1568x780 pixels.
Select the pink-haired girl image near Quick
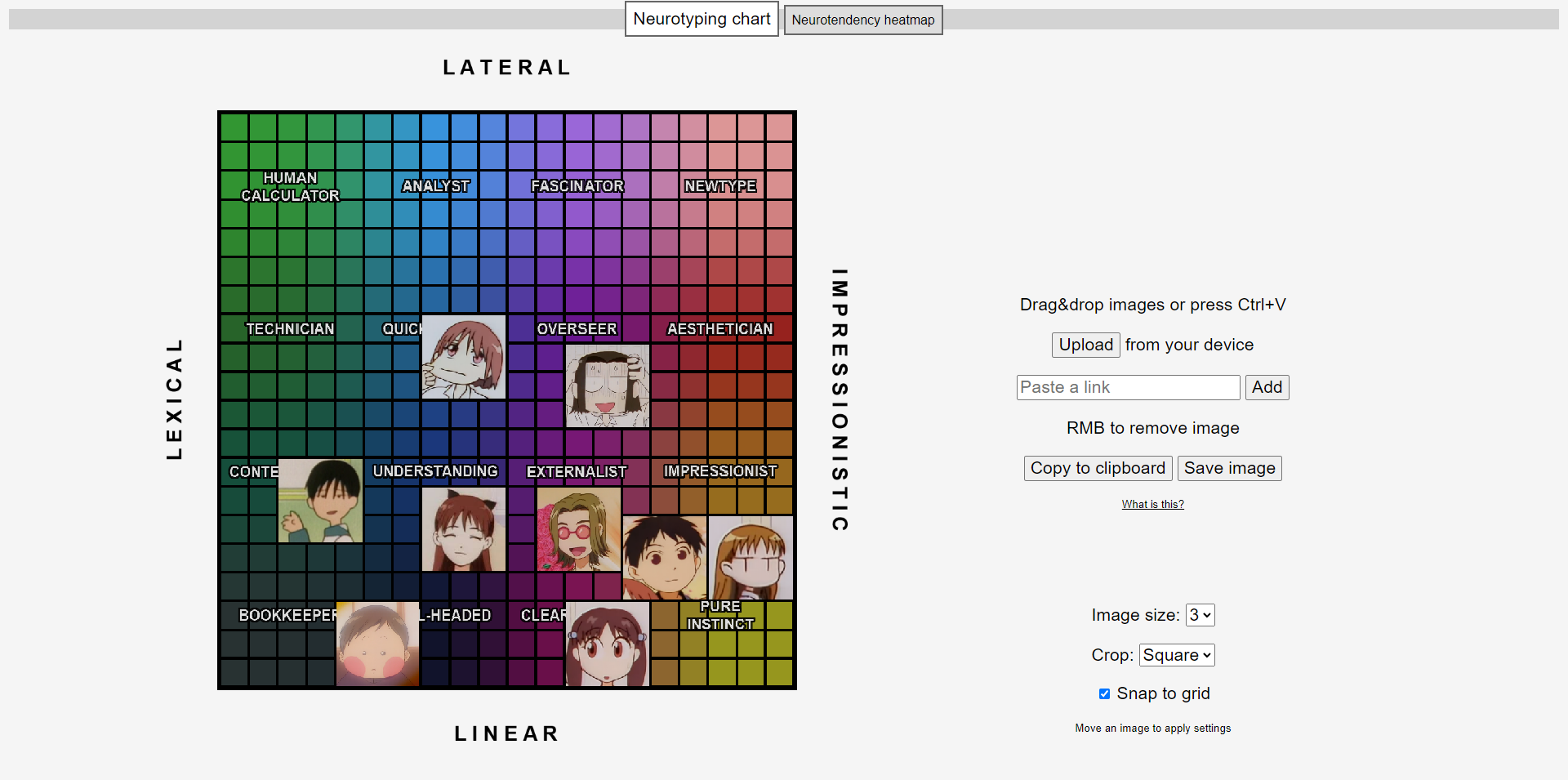(x=463, y=357)
